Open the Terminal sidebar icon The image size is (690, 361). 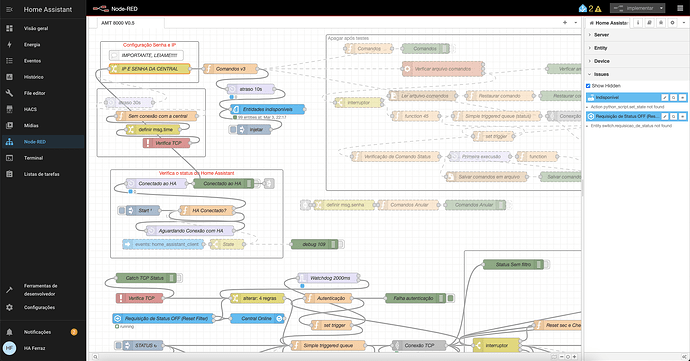(x=9, y=158)
